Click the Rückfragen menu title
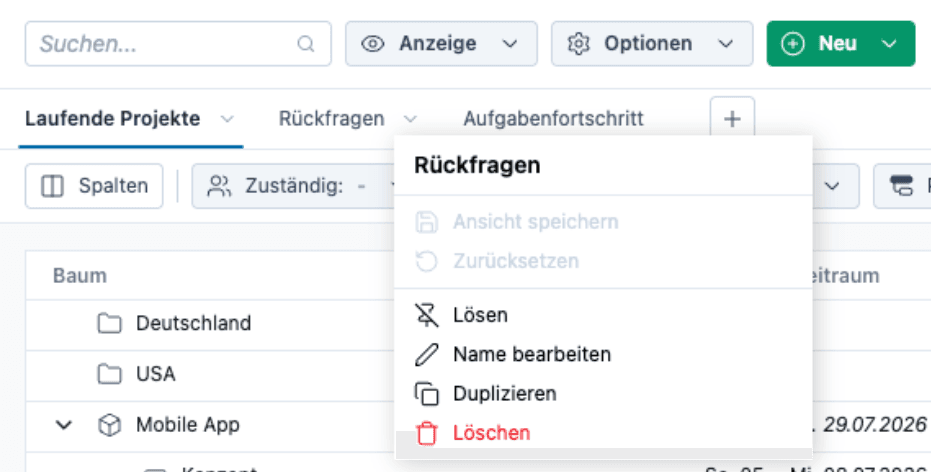Image resolution: width=931 pixels, height=472 pixels. tap(477, 165)
